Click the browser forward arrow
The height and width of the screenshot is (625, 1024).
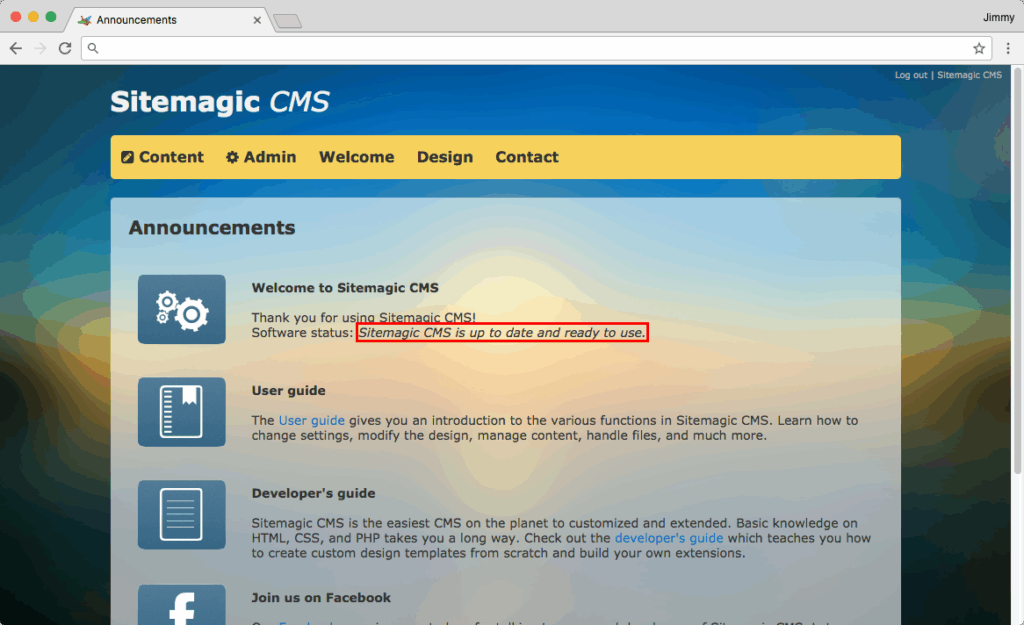(x=40, y=48)
